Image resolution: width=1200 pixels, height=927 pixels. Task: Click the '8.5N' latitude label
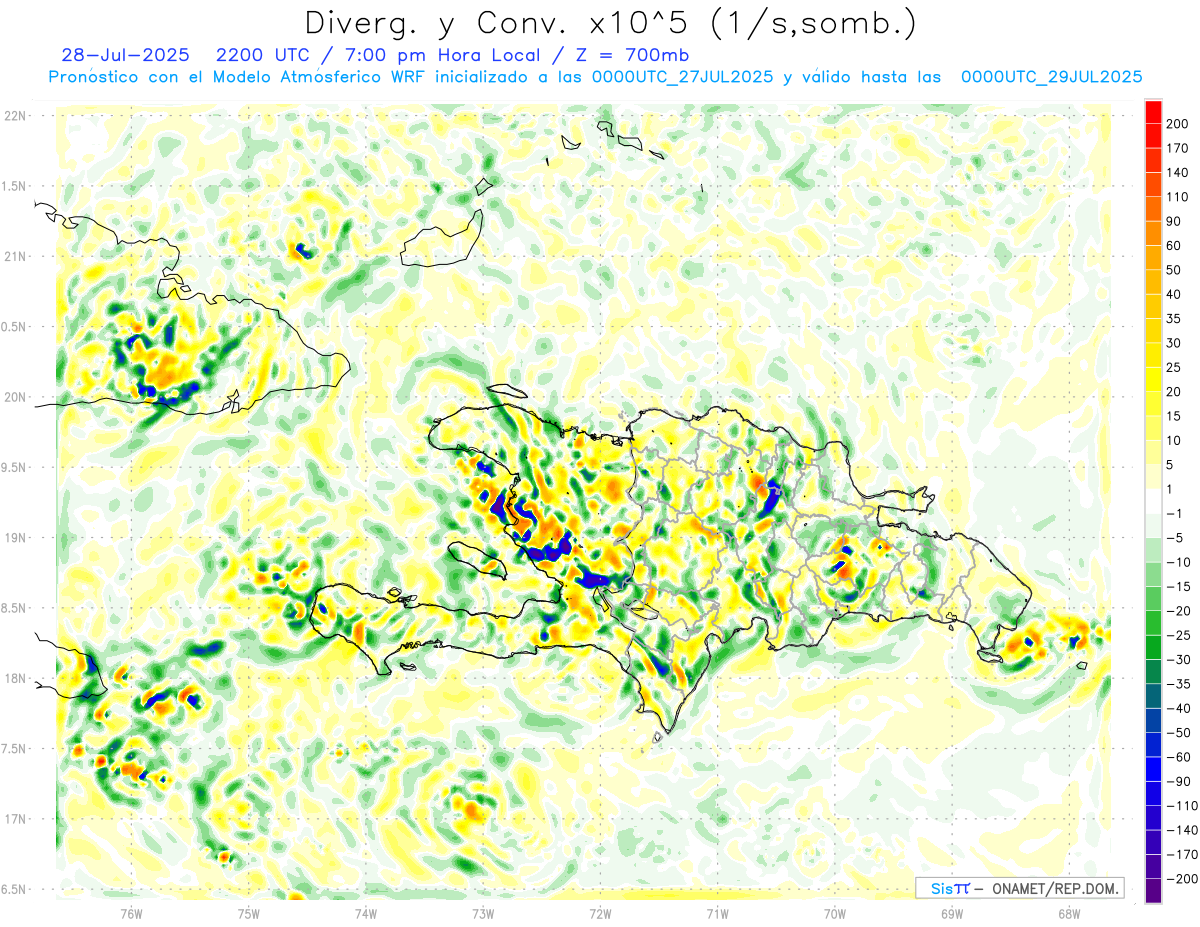click(x=15, y=608)
